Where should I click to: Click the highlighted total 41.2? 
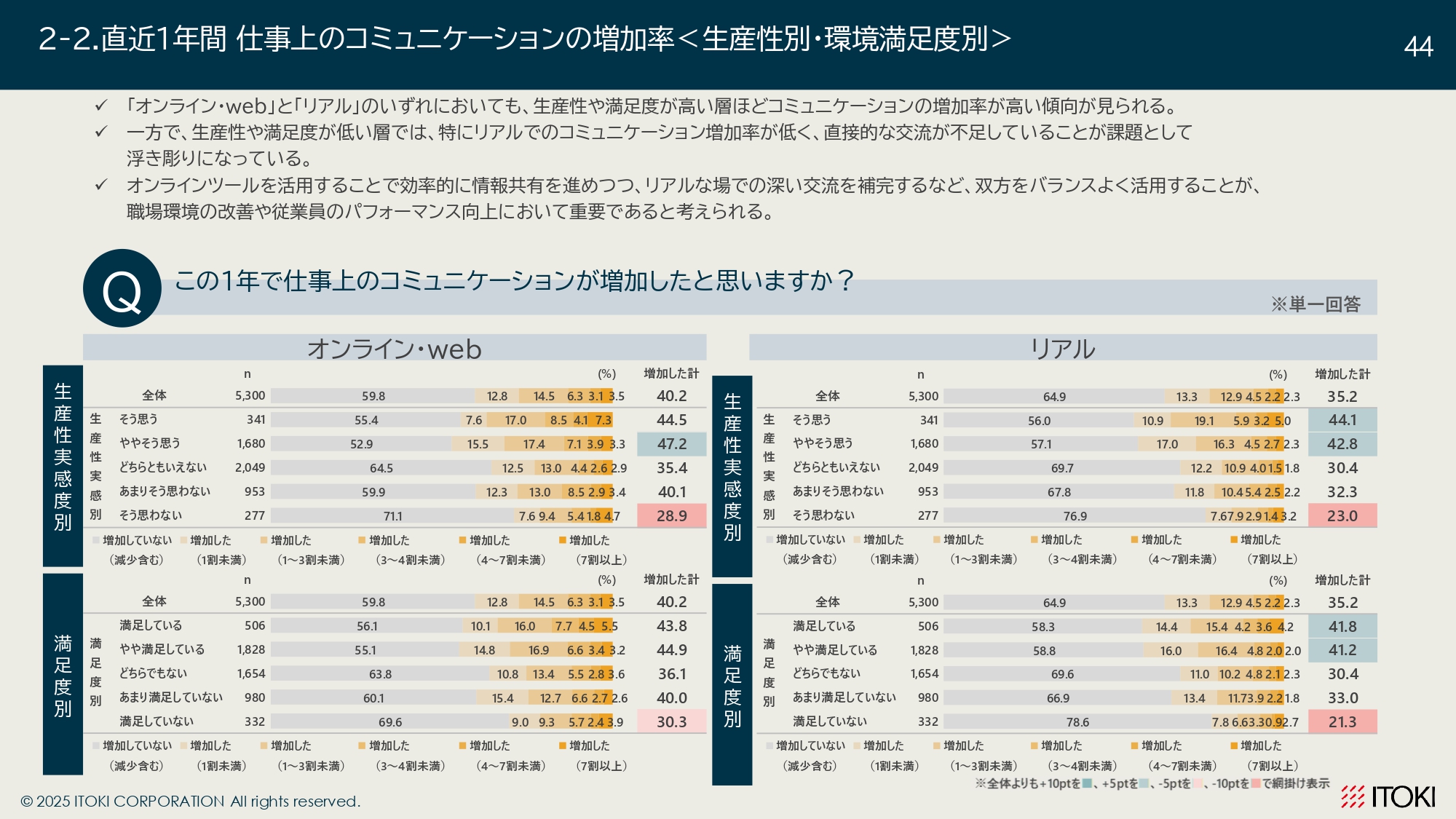[x=1342, y=650]
